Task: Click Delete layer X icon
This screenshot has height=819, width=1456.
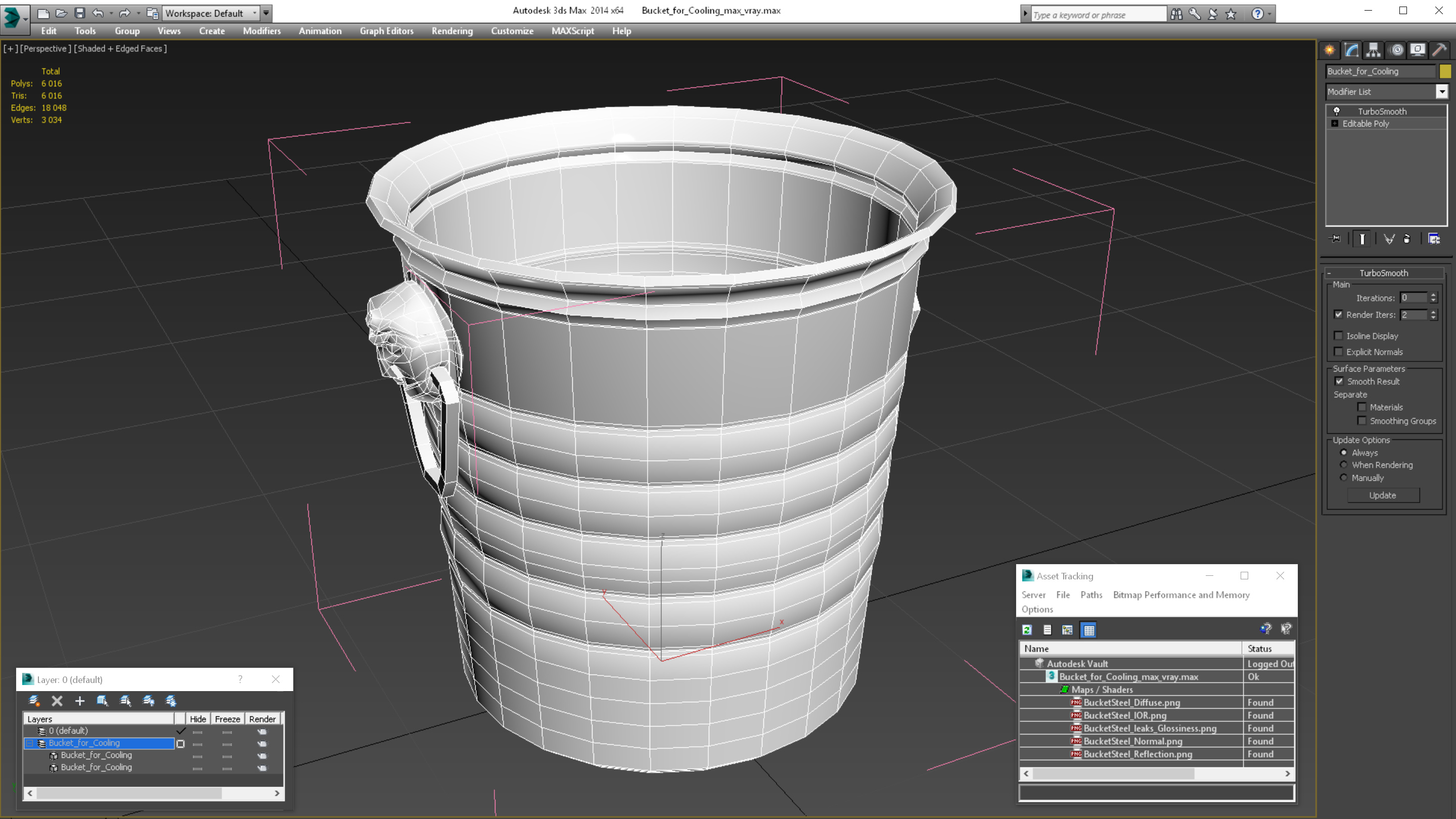Action: [57, 701]
